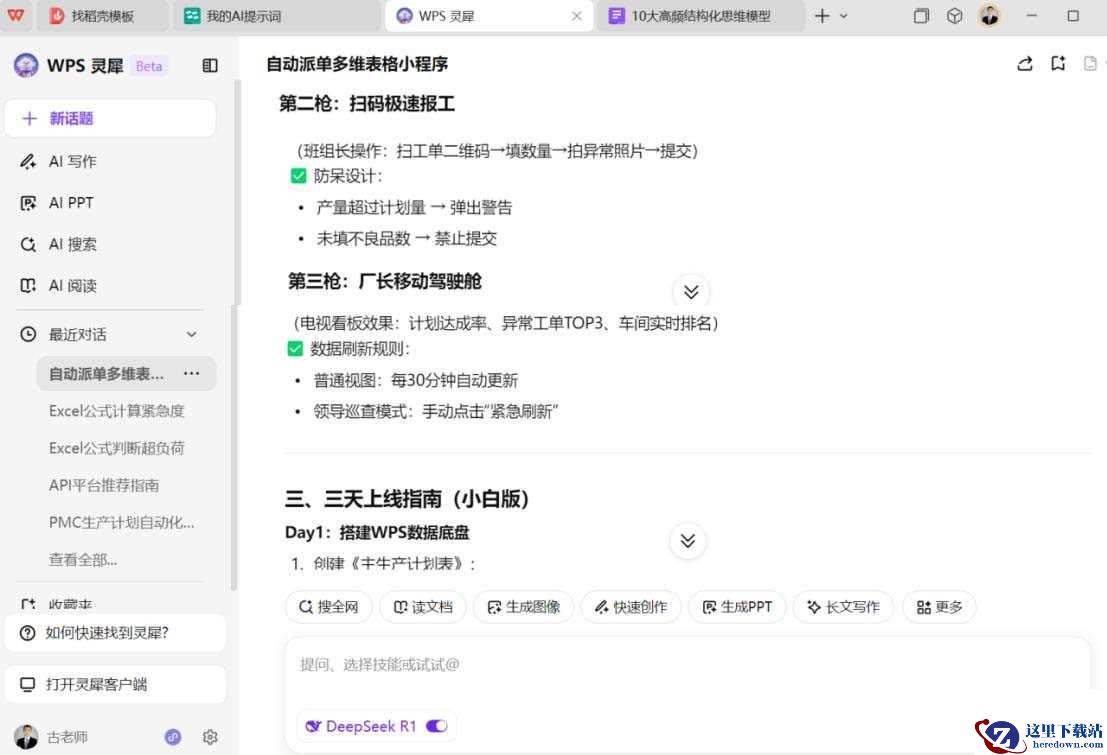Click 快速创作 skill button
This screenshot has height=755, width=1107.
pos(630,607)
